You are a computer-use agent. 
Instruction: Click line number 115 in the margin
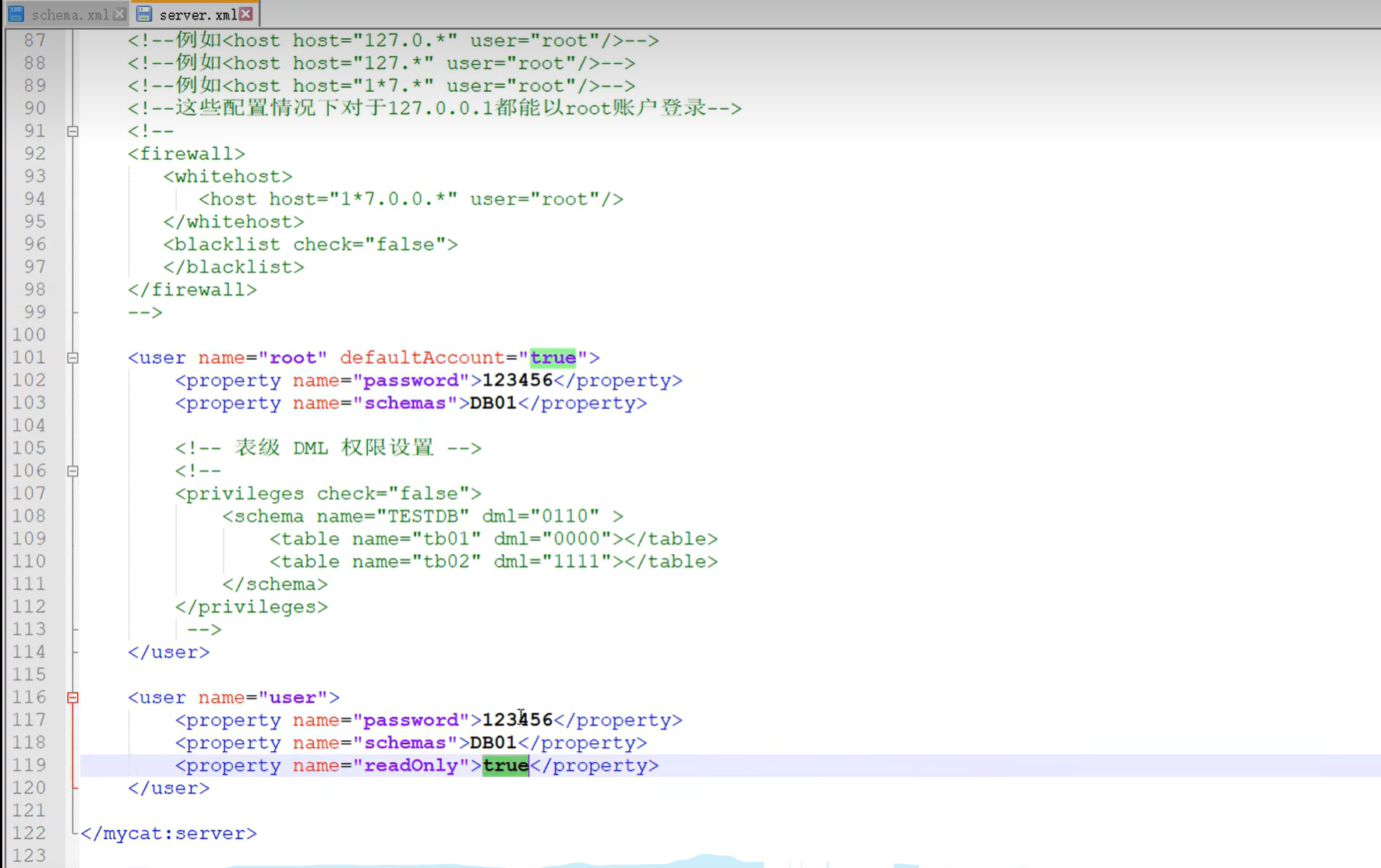[29, 675]
